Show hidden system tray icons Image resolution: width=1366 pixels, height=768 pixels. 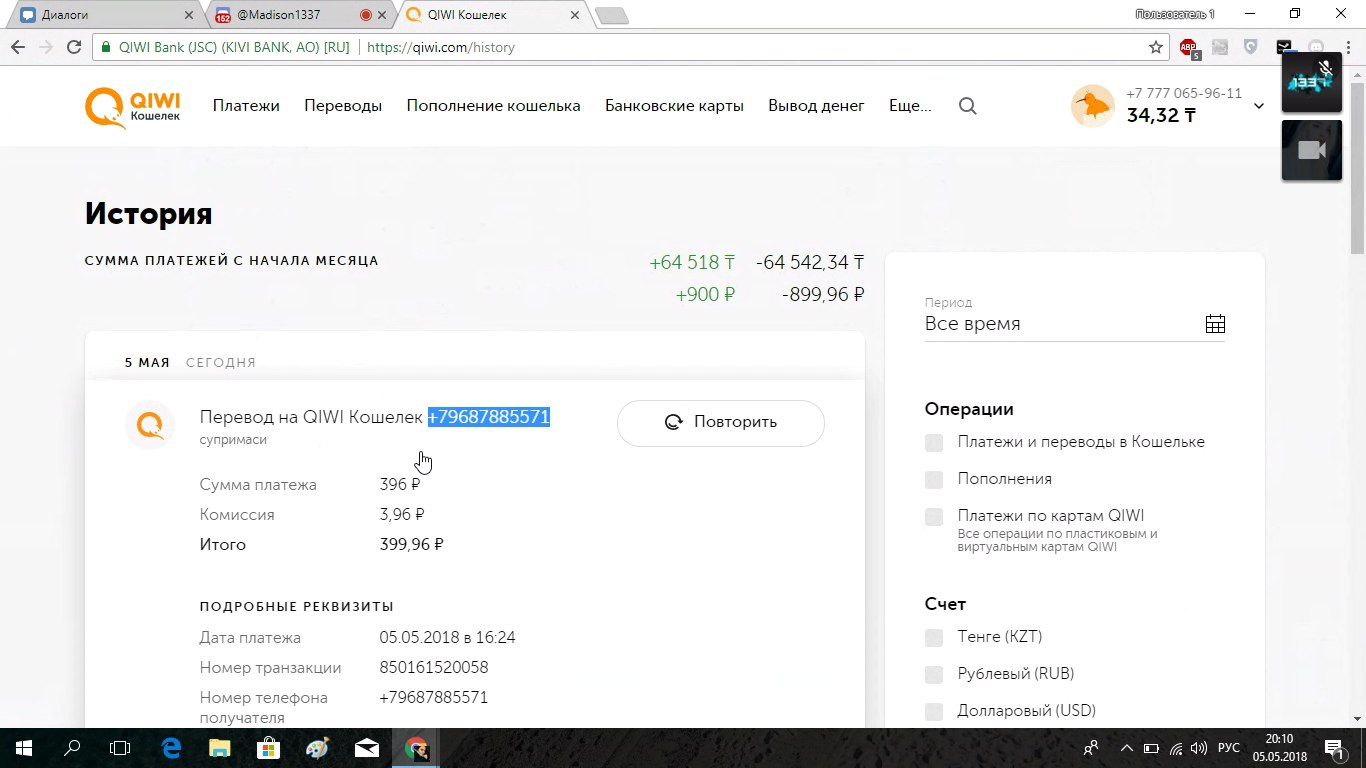pos(1126,748)
